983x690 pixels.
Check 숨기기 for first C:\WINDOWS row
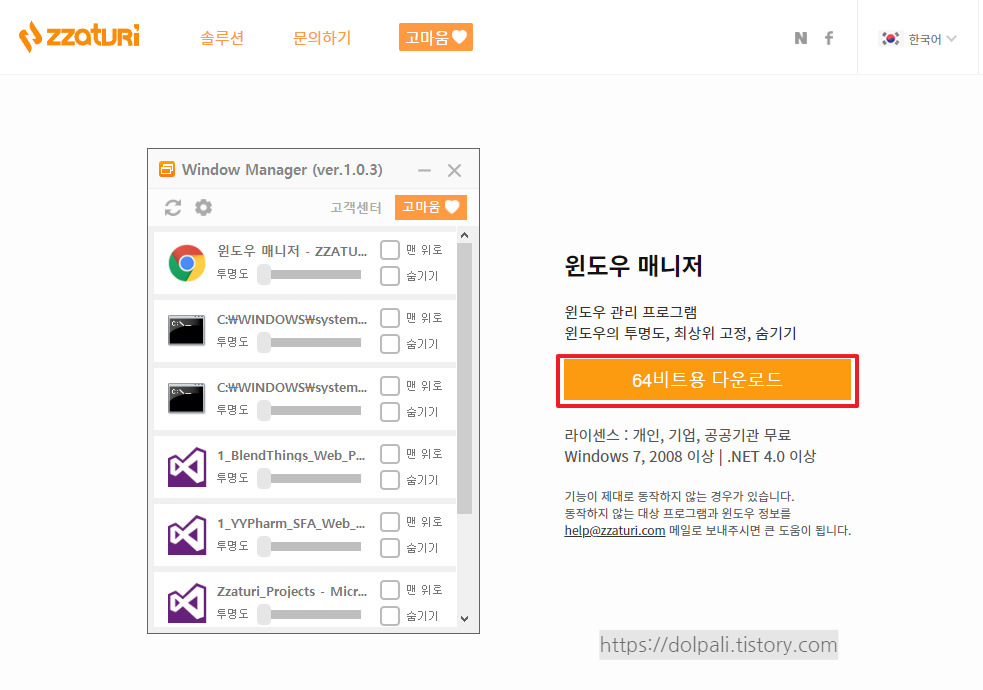pyautogui.click(x=390, y=344)
